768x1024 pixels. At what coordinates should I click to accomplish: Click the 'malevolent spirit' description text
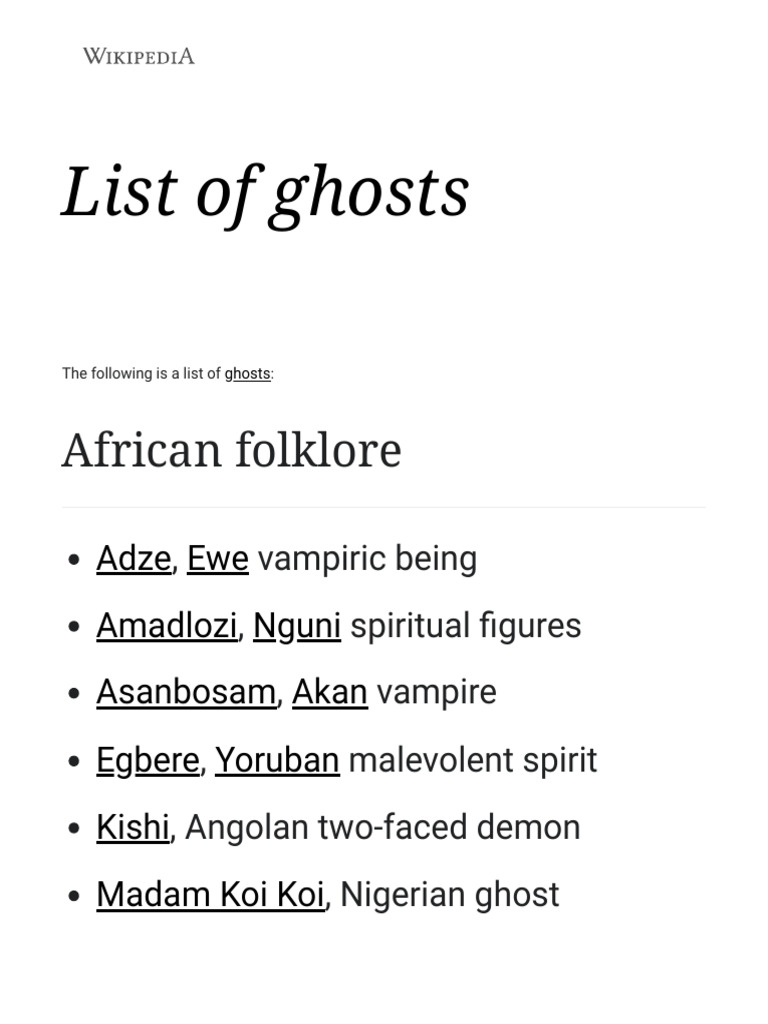472,760
